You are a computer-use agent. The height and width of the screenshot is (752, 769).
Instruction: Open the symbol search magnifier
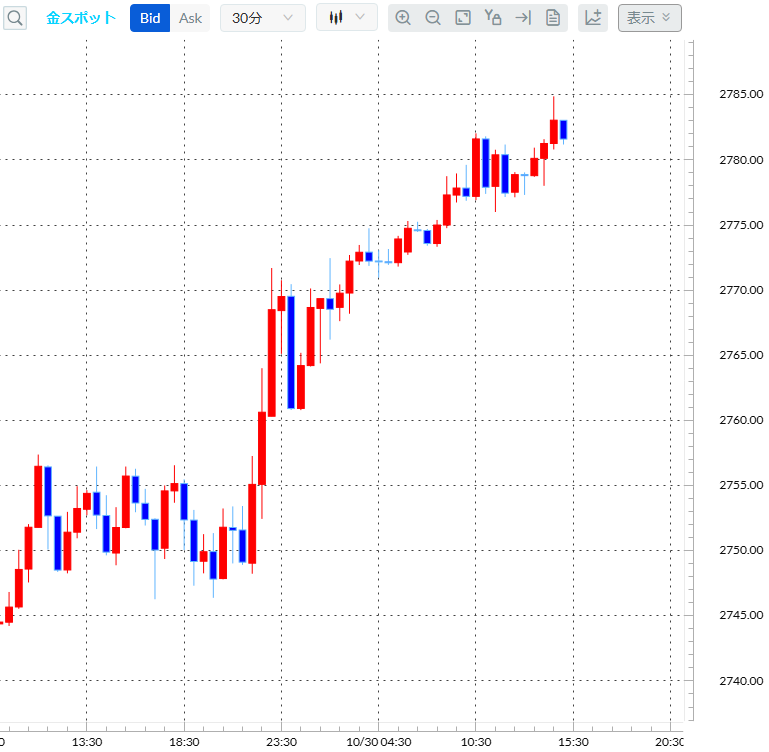[x=15, y=18]
